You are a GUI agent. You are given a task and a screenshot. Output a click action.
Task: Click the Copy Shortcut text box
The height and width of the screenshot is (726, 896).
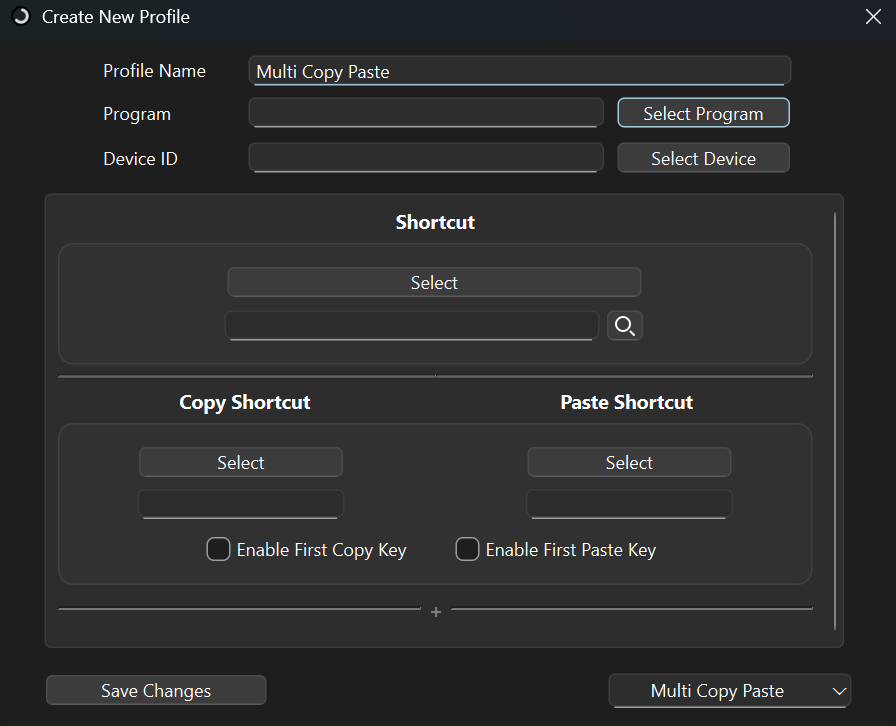pos(240,503)
